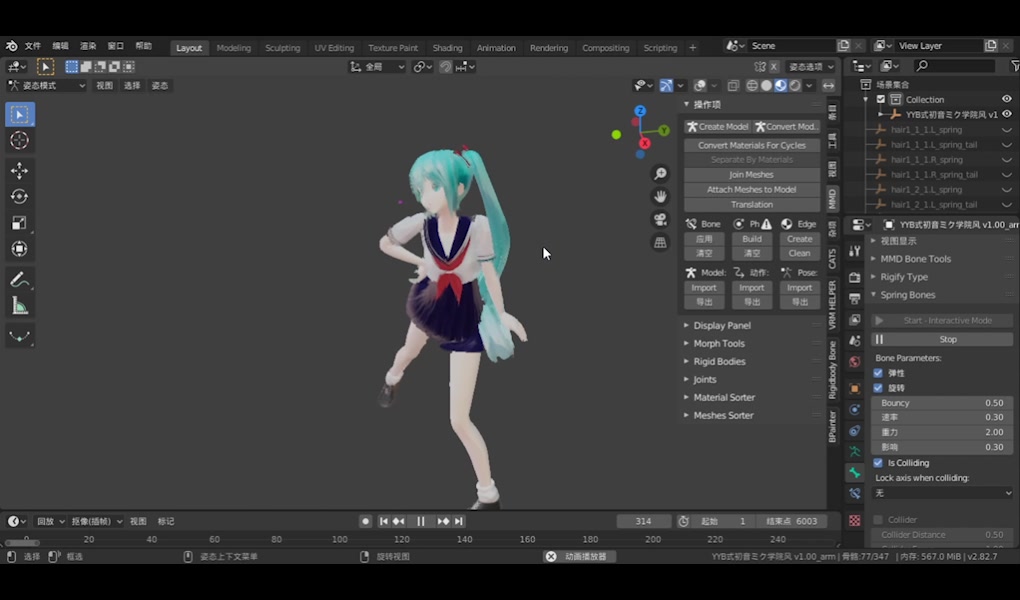Open the world properties icon

tap(855, 362)
